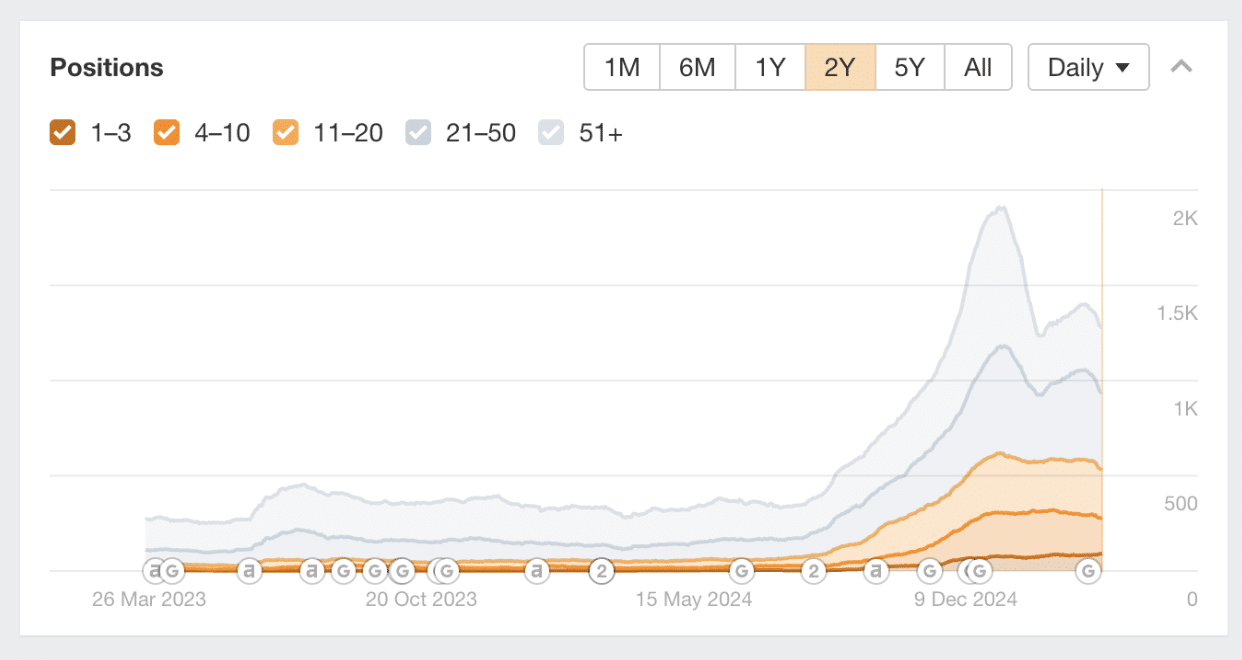Click the G marker between the two '2' markers
This screenshot has height=660, width=1242.
click(741, 571)
